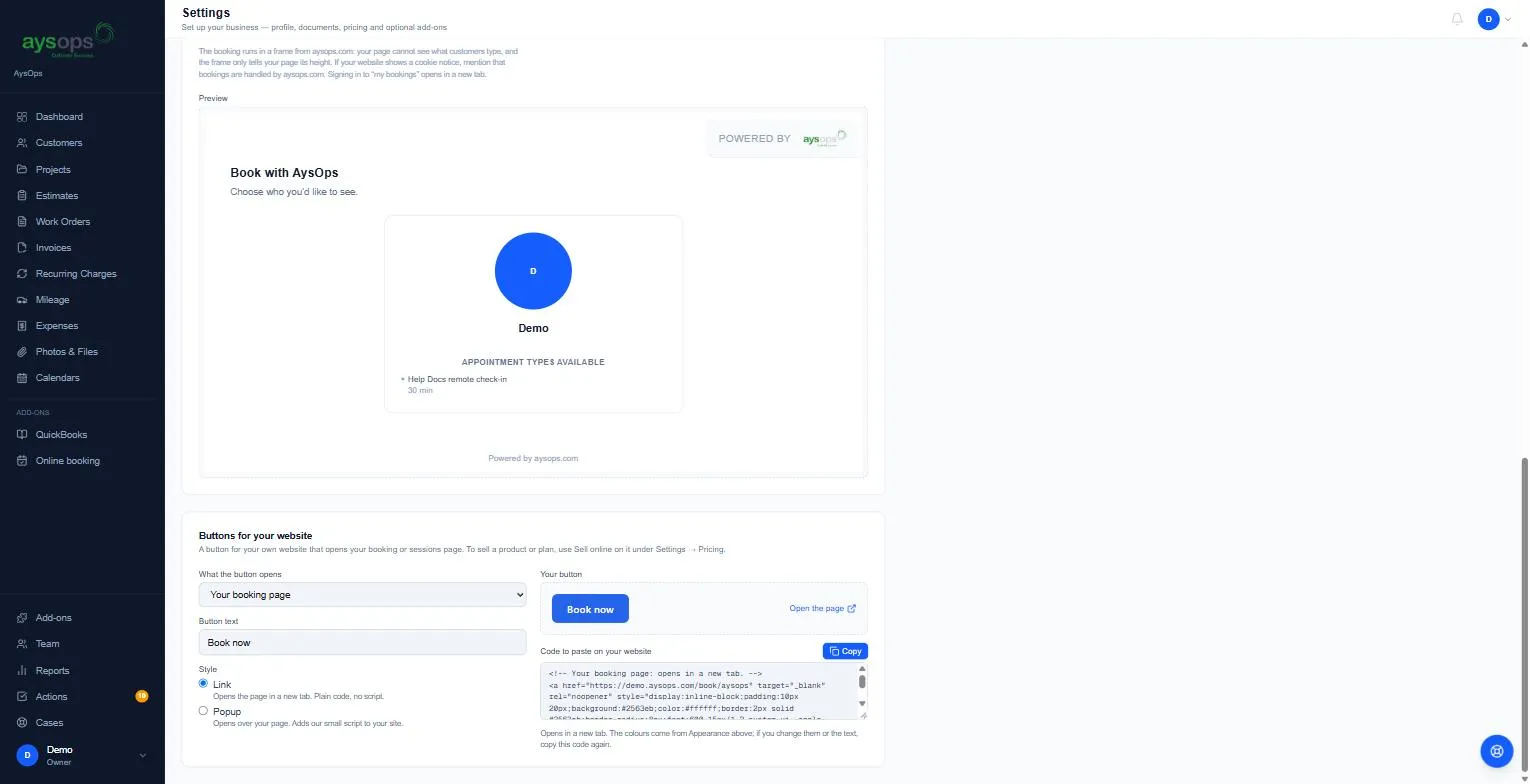Expand the Demo Owner account menu
This screenshot has width=1530, height=784.
[82, 755]
